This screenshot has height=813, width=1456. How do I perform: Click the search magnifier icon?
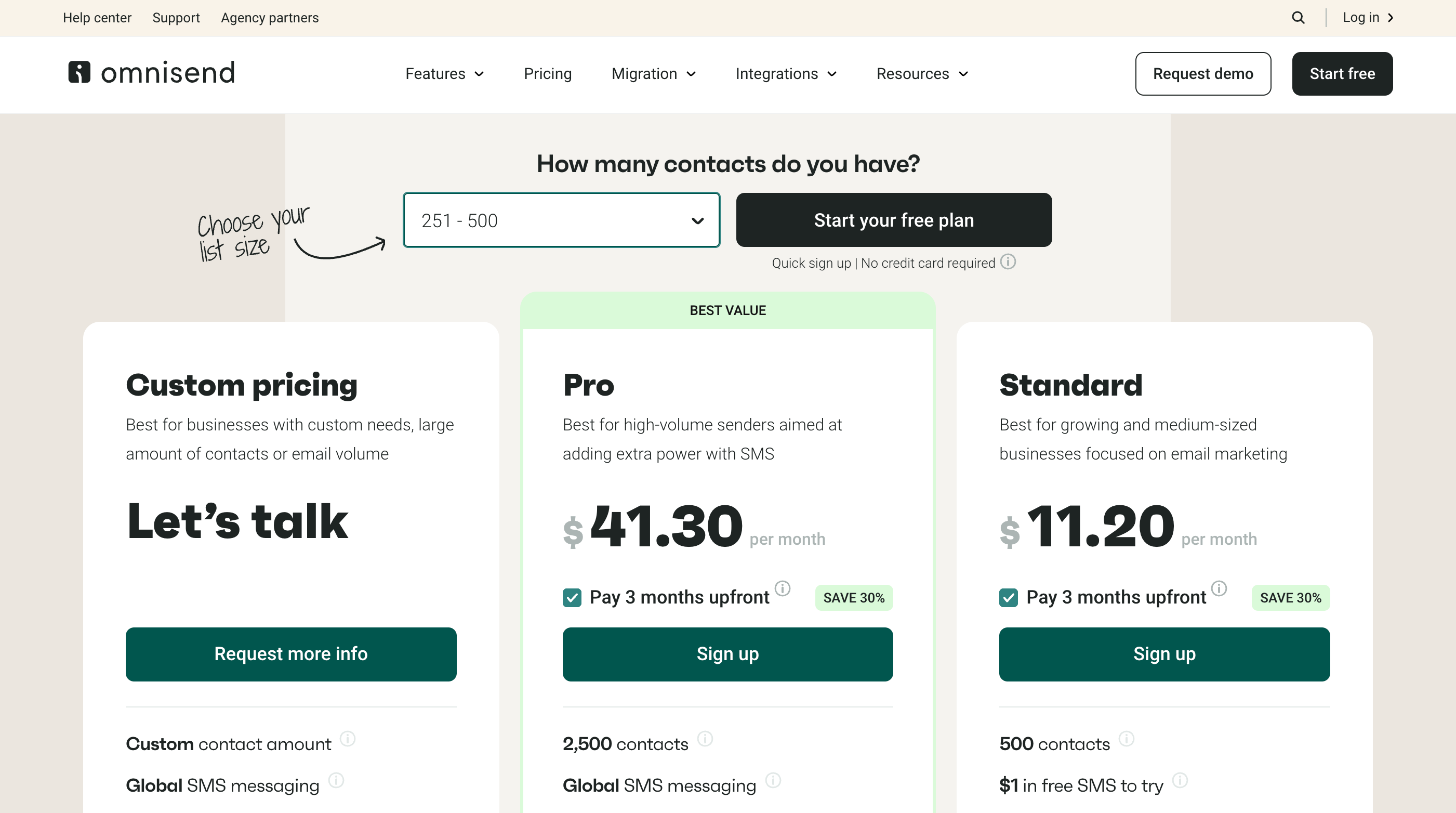click(x=1299, y=18)
